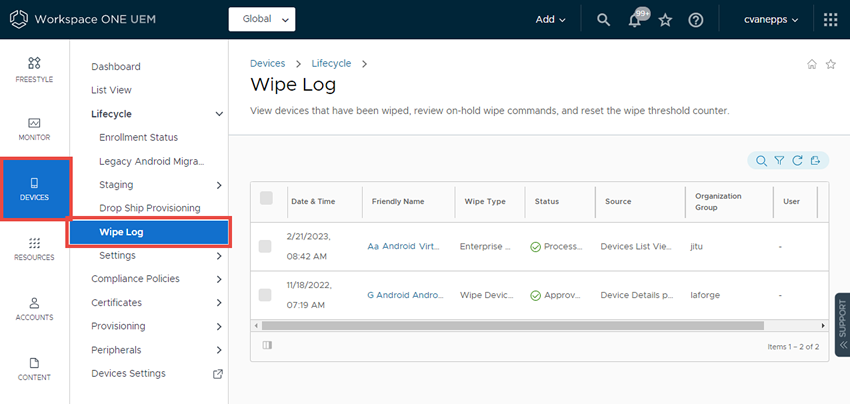850x404 pixels.
Task: Select Wipe Log menu item
Action: (149, 232)
